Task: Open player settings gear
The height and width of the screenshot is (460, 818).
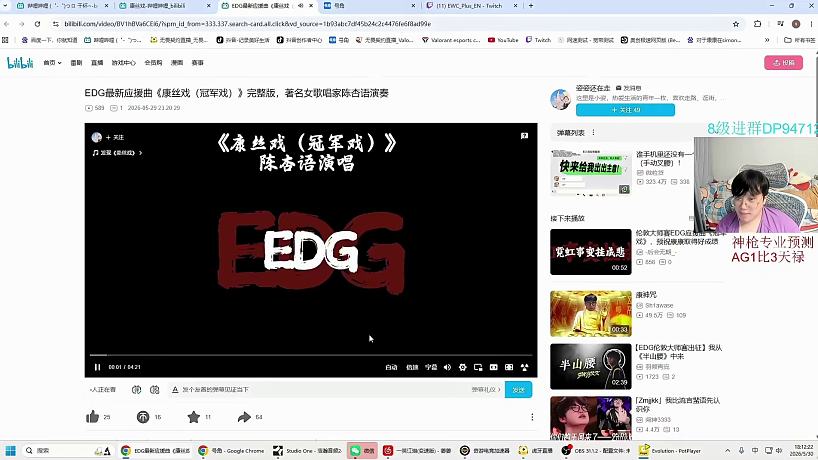Action: tap(462, 367)
